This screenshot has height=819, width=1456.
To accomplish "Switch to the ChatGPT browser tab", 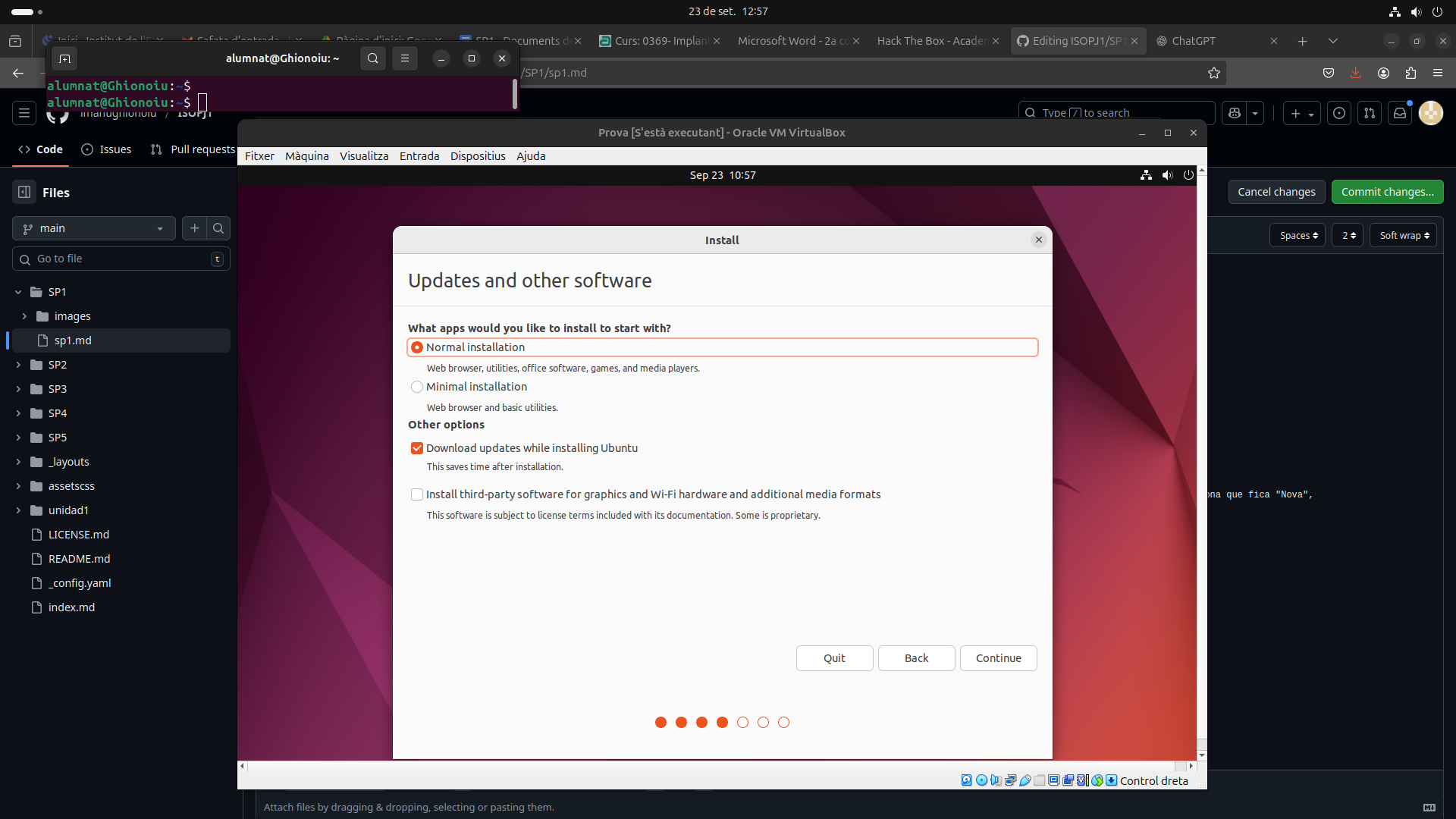I will point(1193,41).
